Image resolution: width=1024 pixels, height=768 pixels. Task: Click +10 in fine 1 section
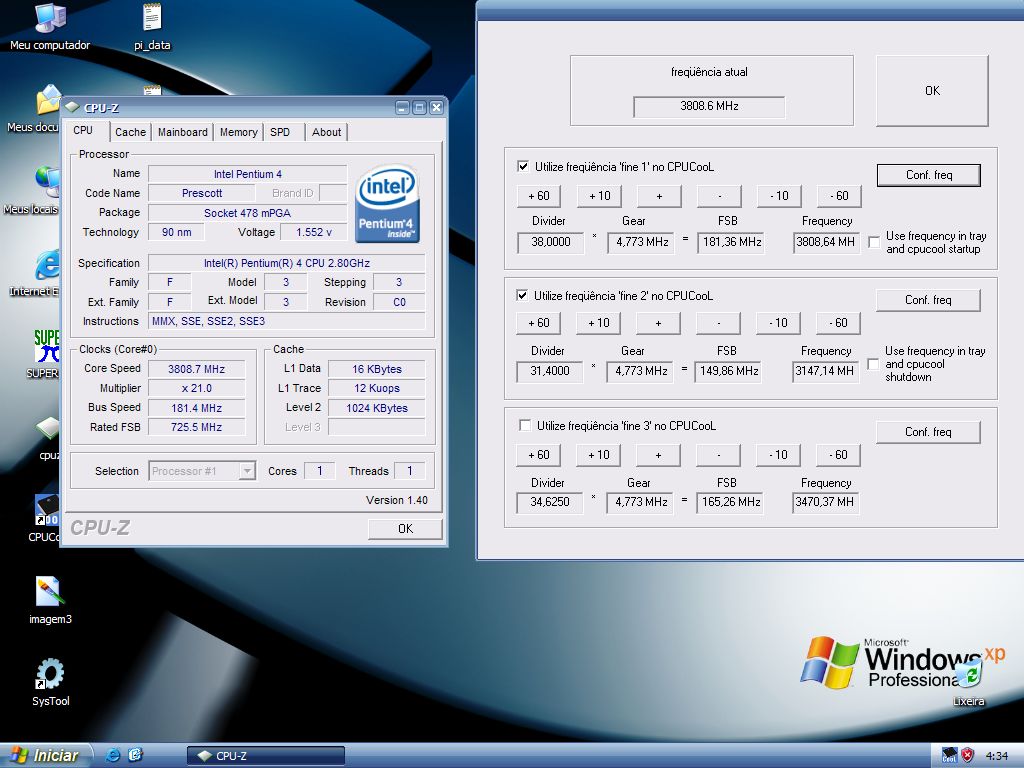(600, 196)
